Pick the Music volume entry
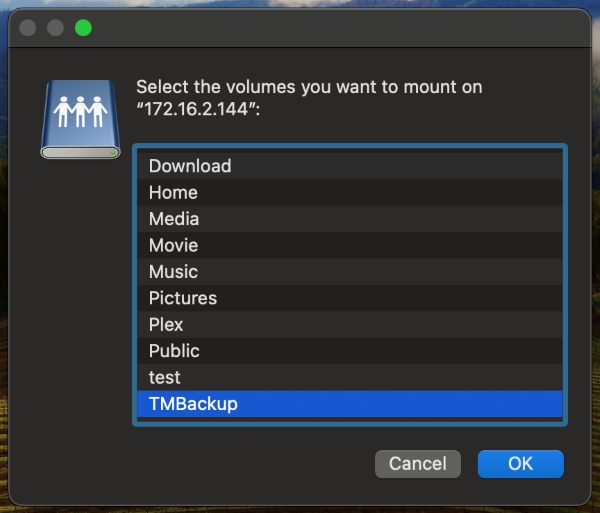 click(350, 272)
